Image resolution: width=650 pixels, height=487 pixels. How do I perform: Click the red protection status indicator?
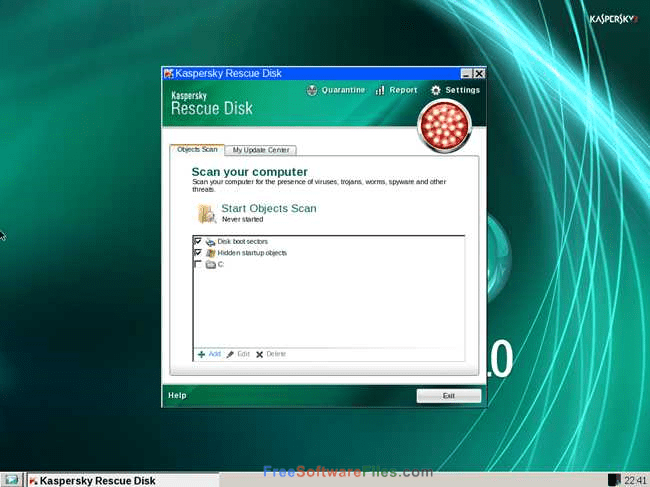coord(444,126)
